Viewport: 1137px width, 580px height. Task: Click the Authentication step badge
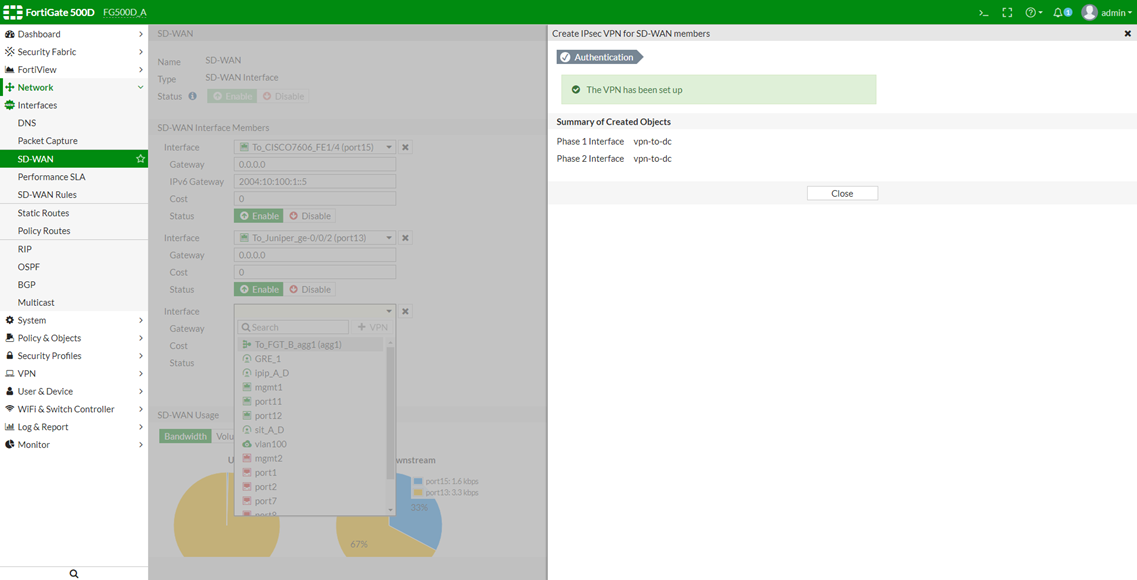(600, 57)
